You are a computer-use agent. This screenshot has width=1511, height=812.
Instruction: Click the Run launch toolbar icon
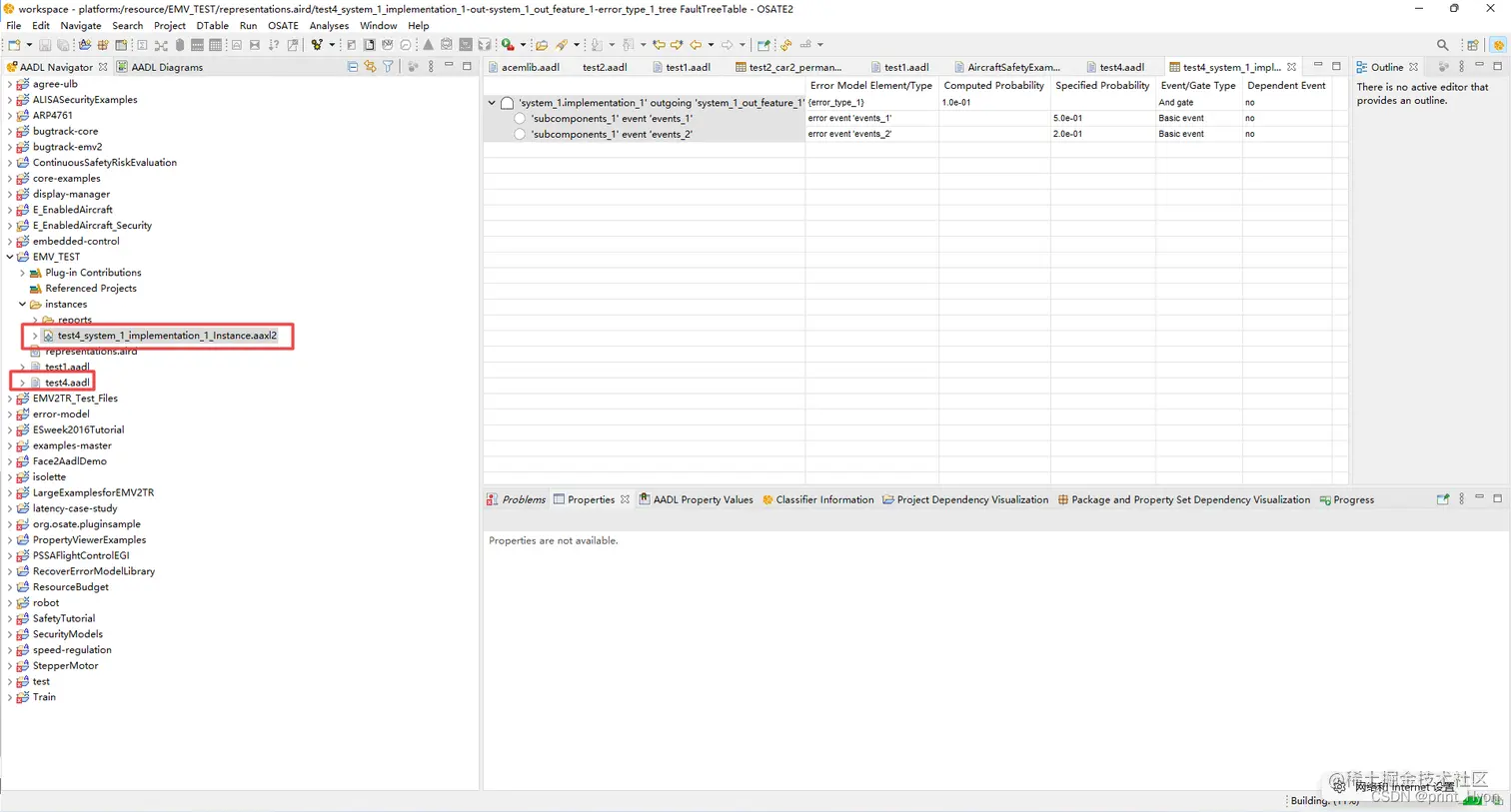tap(508, 45)
